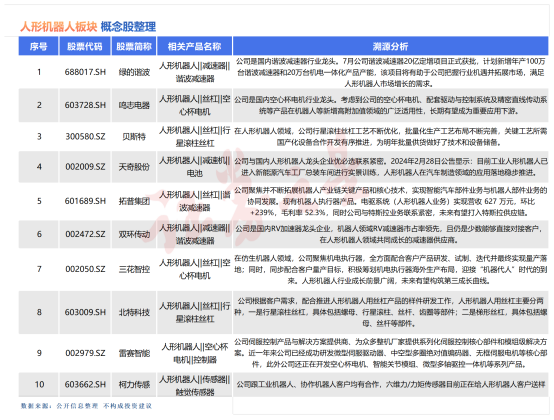554x420 pixels.
Task: Select stock code 601689.SH
Action: (x=85, y=201)
